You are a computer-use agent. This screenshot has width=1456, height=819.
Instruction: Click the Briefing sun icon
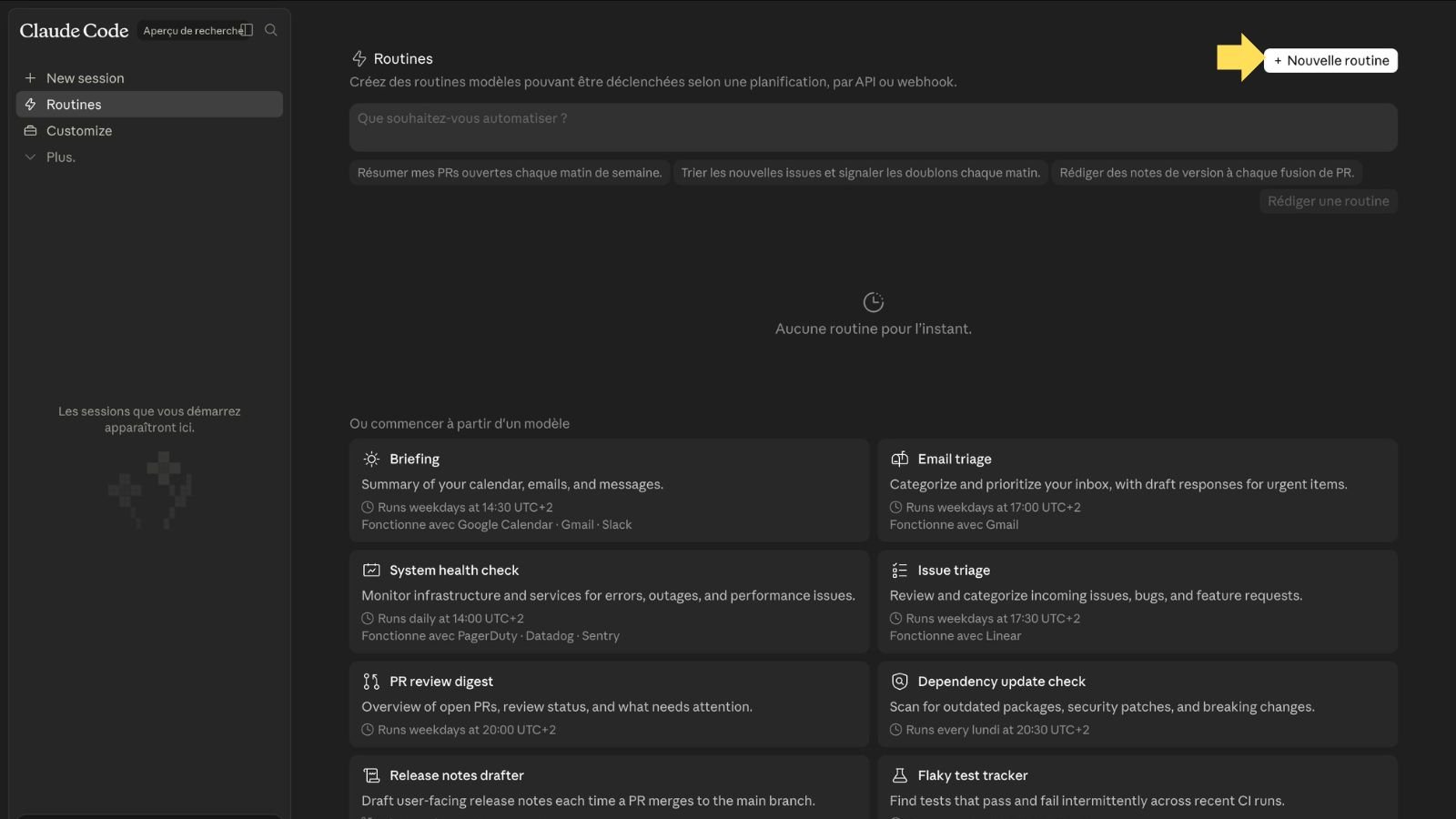pyautogui.click(x=371, y=460)
